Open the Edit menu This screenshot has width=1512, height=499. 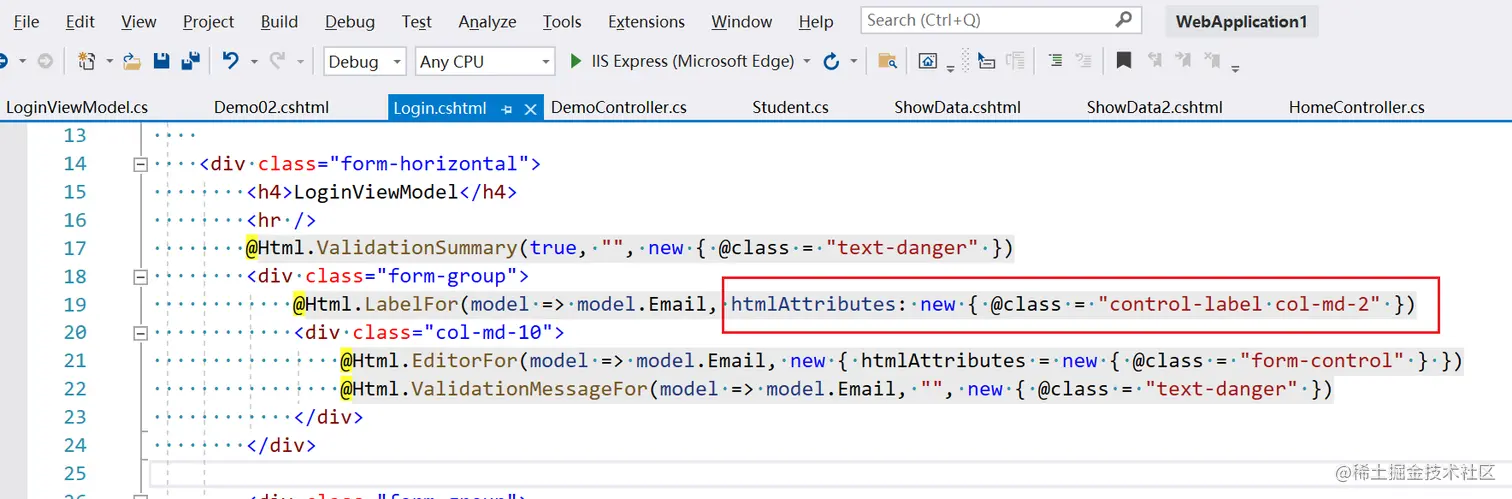tap(80, 21)
